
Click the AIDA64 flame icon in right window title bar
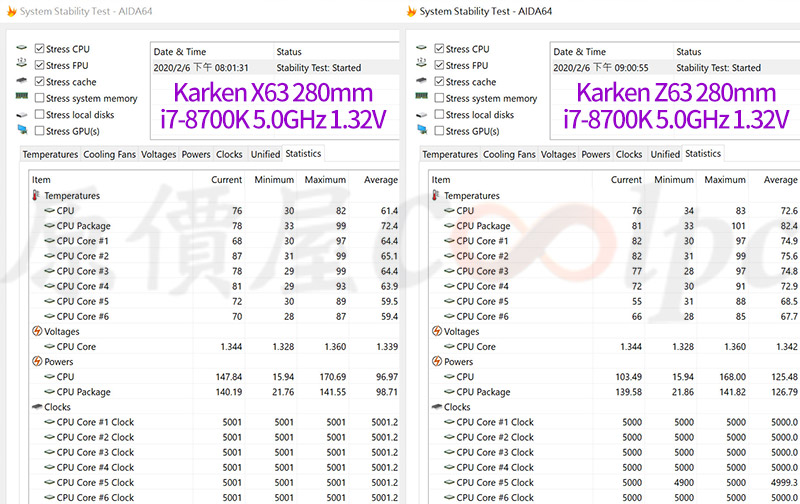pyautogui.click(x=412, y=11)
